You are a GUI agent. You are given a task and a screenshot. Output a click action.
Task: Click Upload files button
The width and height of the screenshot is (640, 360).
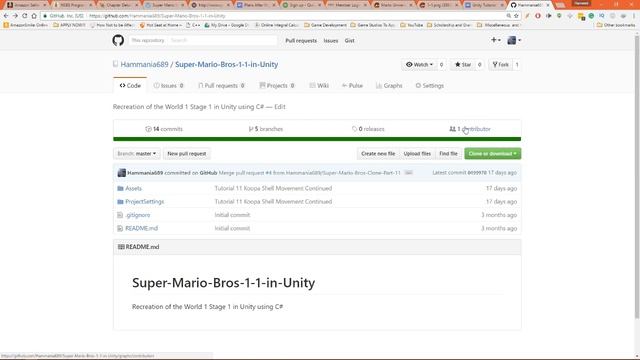coord(417,153)
